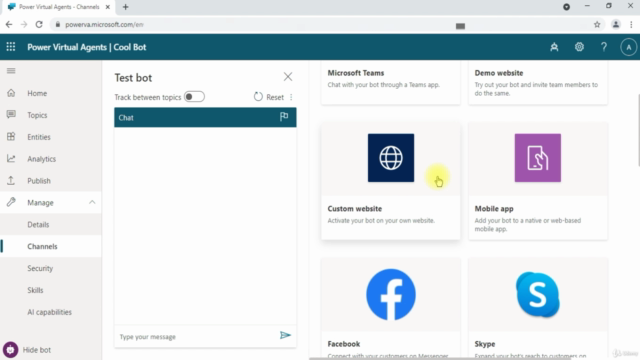The image size is (640, 360).
Task: Open the Settings gear in header
Action: pos(579,47)
